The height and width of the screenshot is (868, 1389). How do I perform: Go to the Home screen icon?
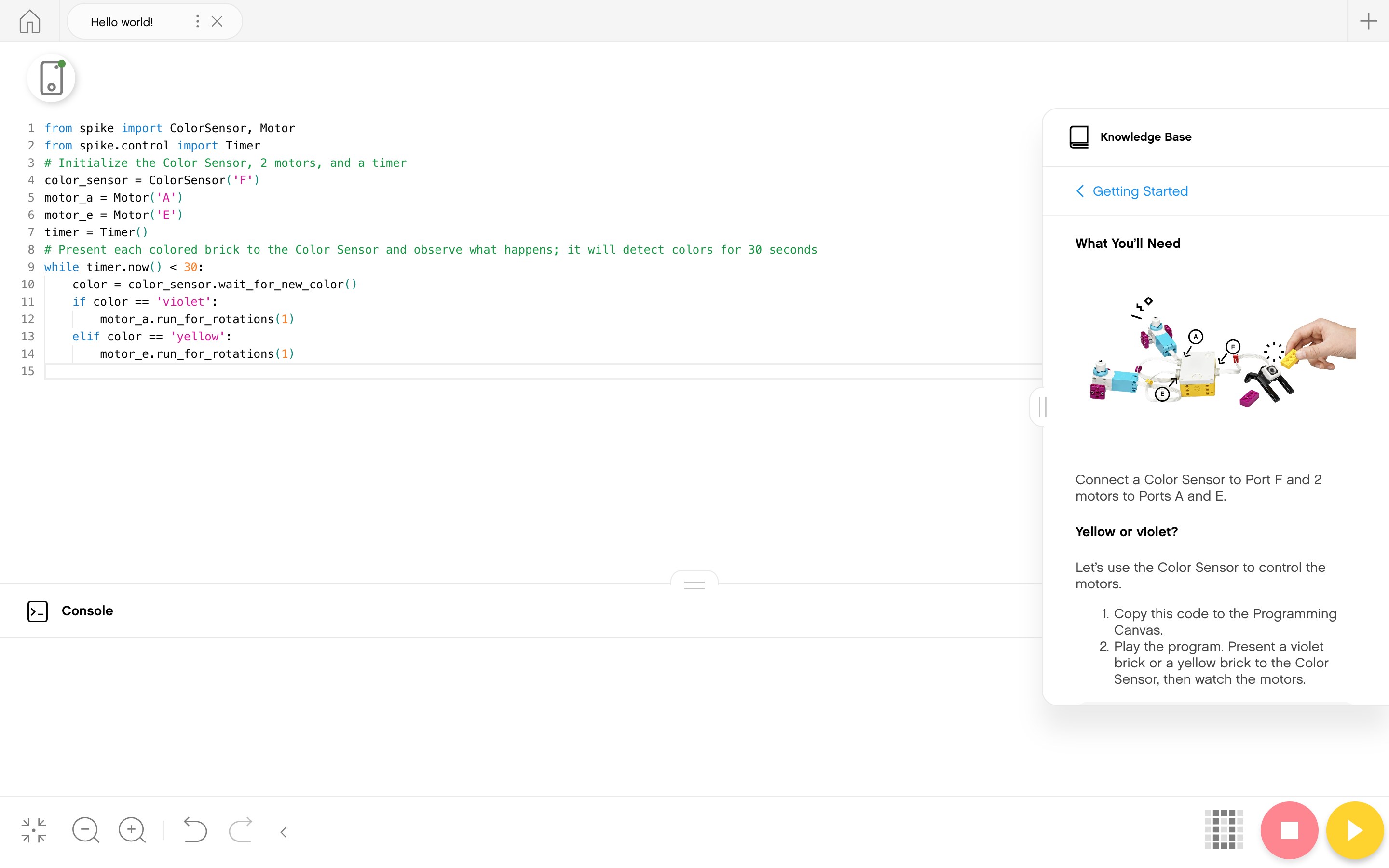point(29,22)
